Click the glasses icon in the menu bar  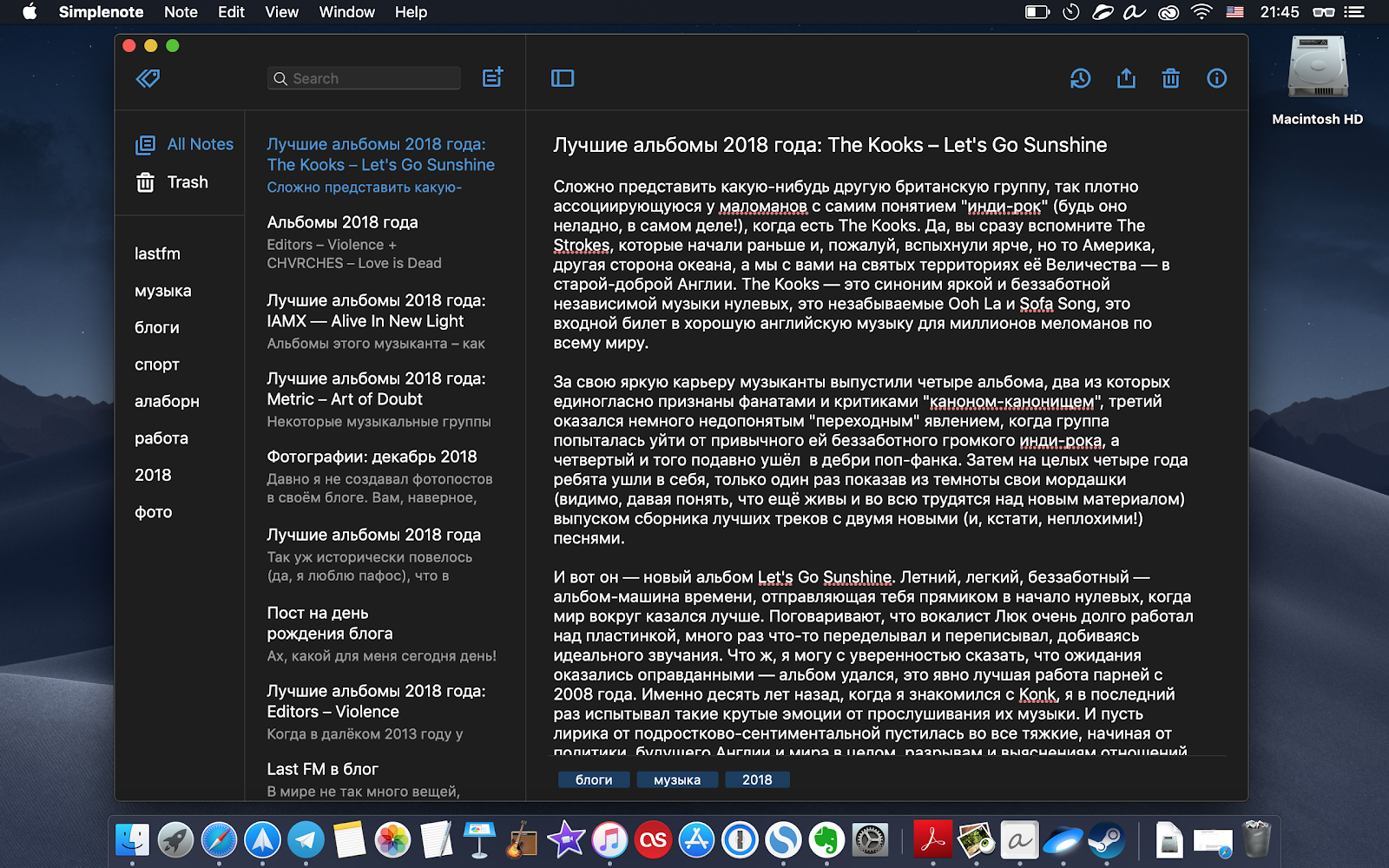click(x=1323, y=12)
